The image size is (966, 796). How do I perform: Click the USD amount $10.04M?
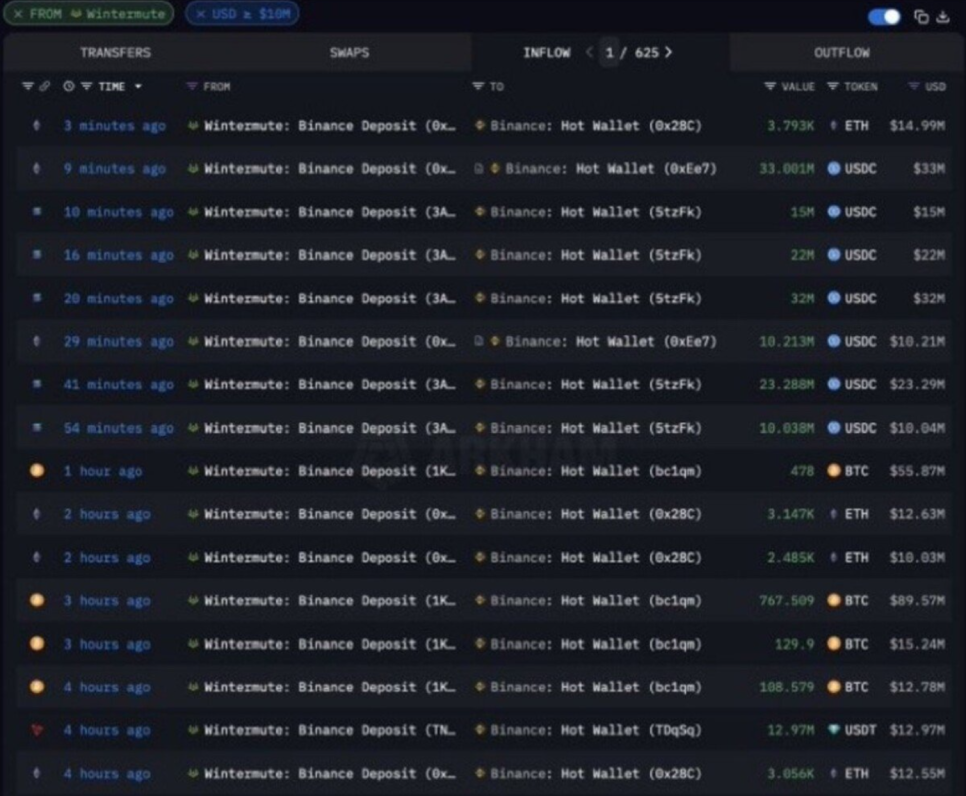coord(917,428)
